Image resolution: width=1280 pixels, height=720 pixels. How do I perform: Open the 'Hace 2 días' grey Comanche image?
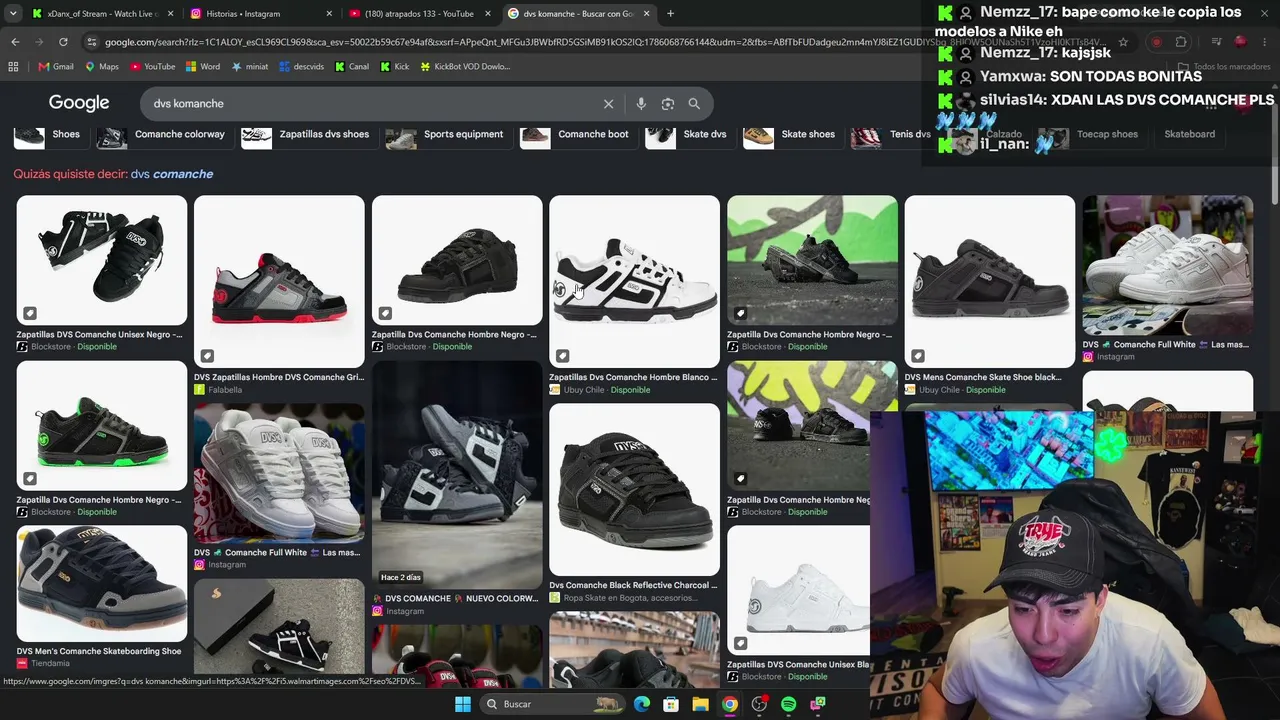(457, 473)
